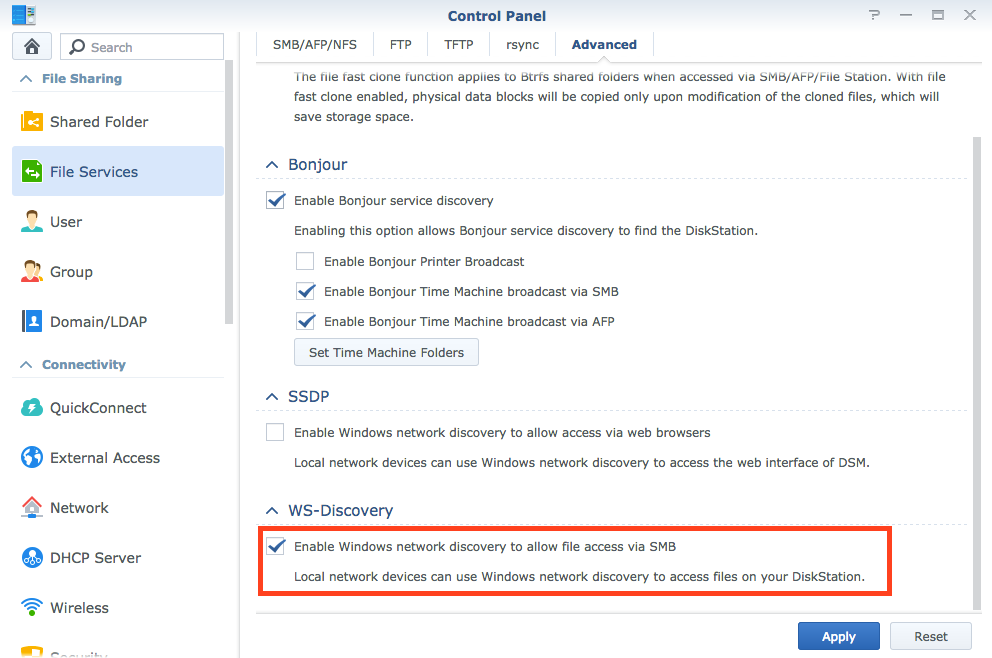Click the Set Time Machine Folders button
This screenshot has height=658, width=992.
386,352
